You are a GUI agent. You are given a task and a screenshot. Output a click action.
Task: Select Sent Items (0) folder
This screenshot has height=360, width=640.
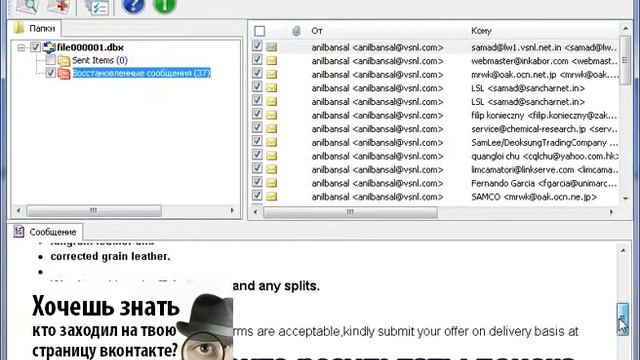coord(100,60)
